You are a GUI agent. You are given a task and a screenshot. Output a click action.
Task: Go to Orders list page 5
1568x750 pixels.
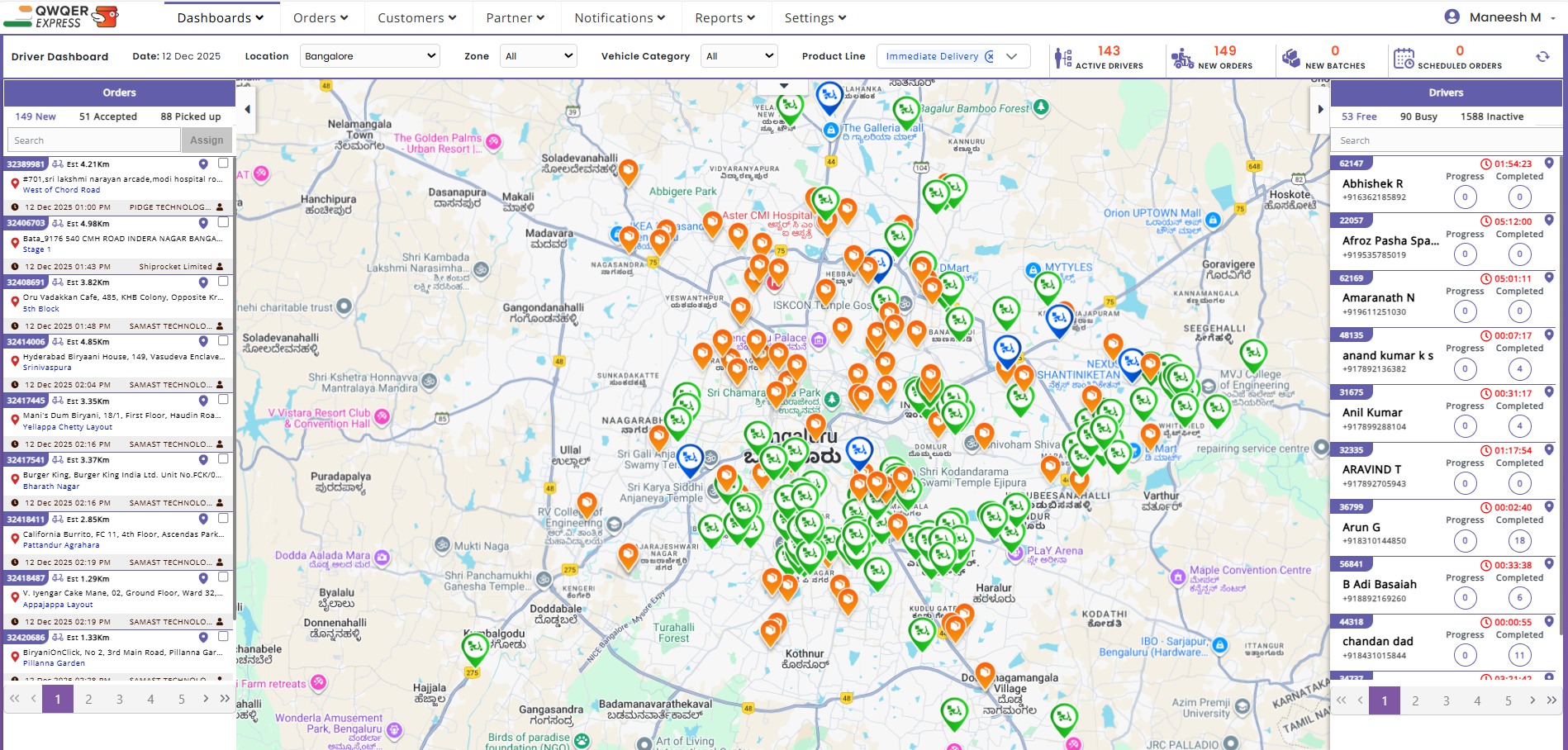coord(182,700)
